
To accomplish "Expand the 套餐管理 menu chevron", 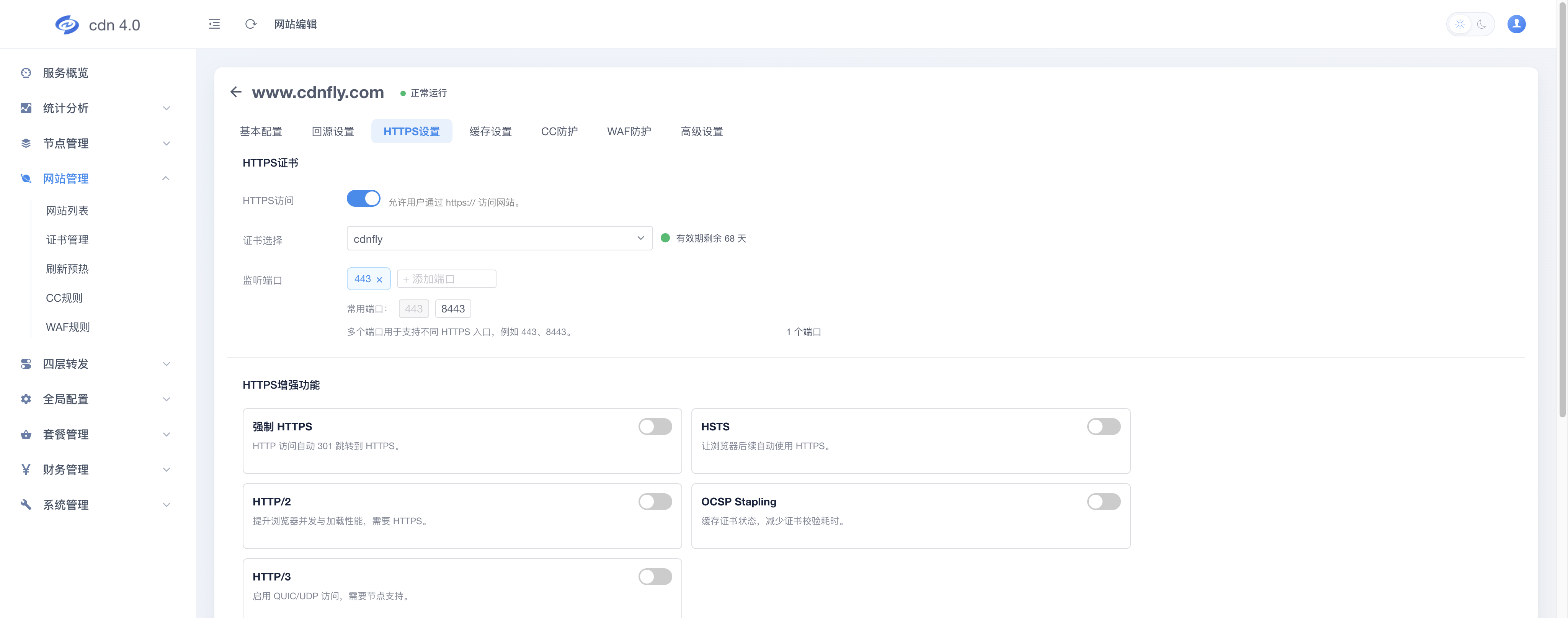I will (166, 435).
